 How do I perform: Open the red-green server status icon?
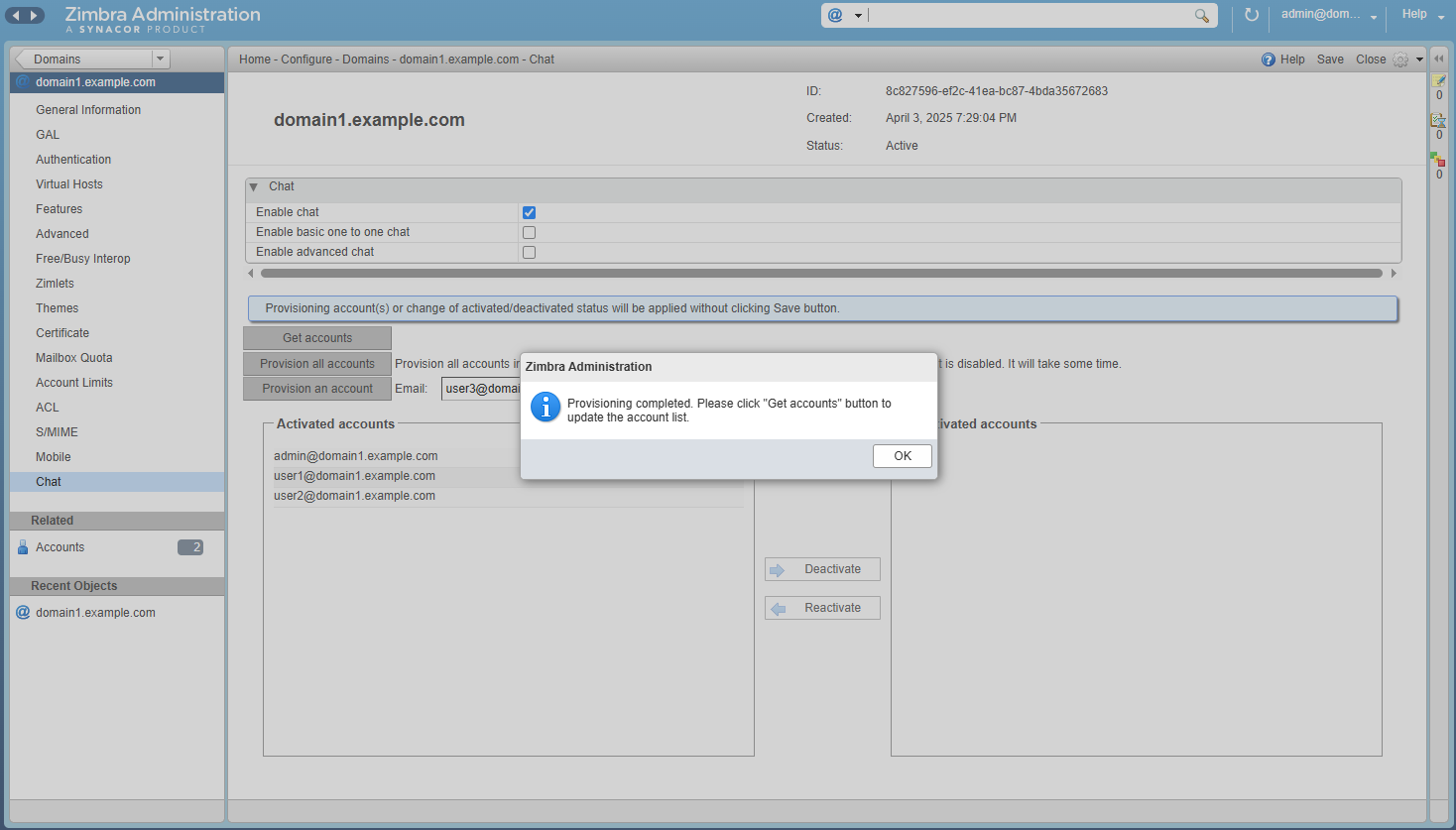pos(1438,160)
